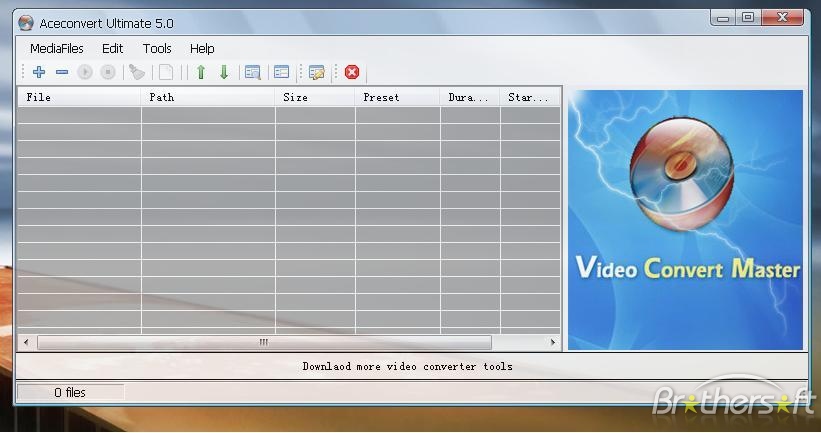Click Downlaod more video converter tools link
Screen dimensions: 821x433
[x=407, y=367]
